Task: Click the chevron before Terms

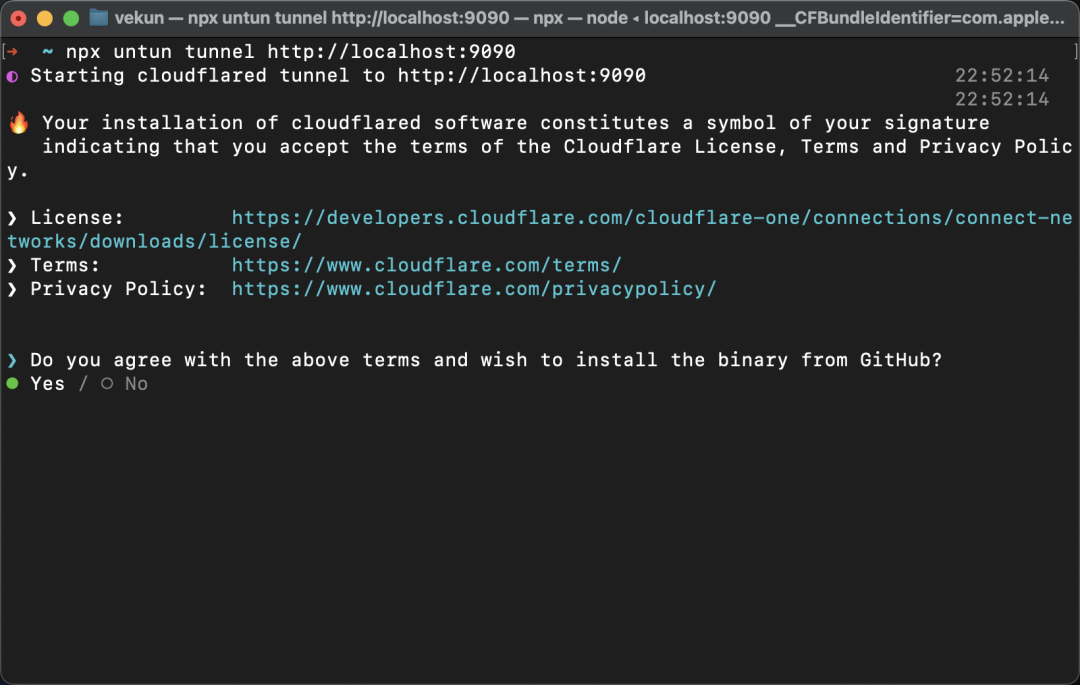Action: point(12,266)
